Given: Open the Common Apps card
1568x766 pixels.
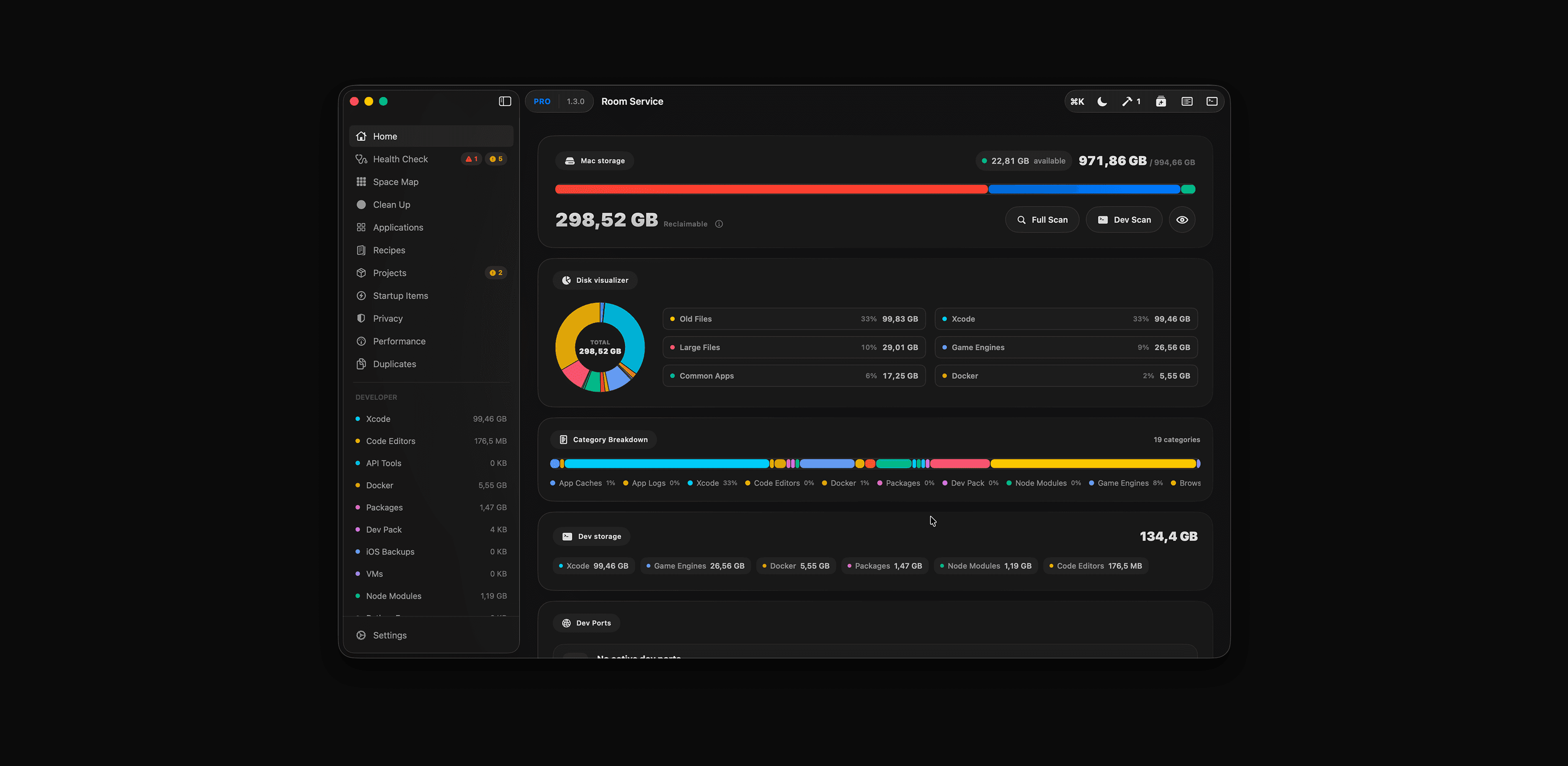Looking at the screenshot, I should pyautogui.click(x=794, y=376).
